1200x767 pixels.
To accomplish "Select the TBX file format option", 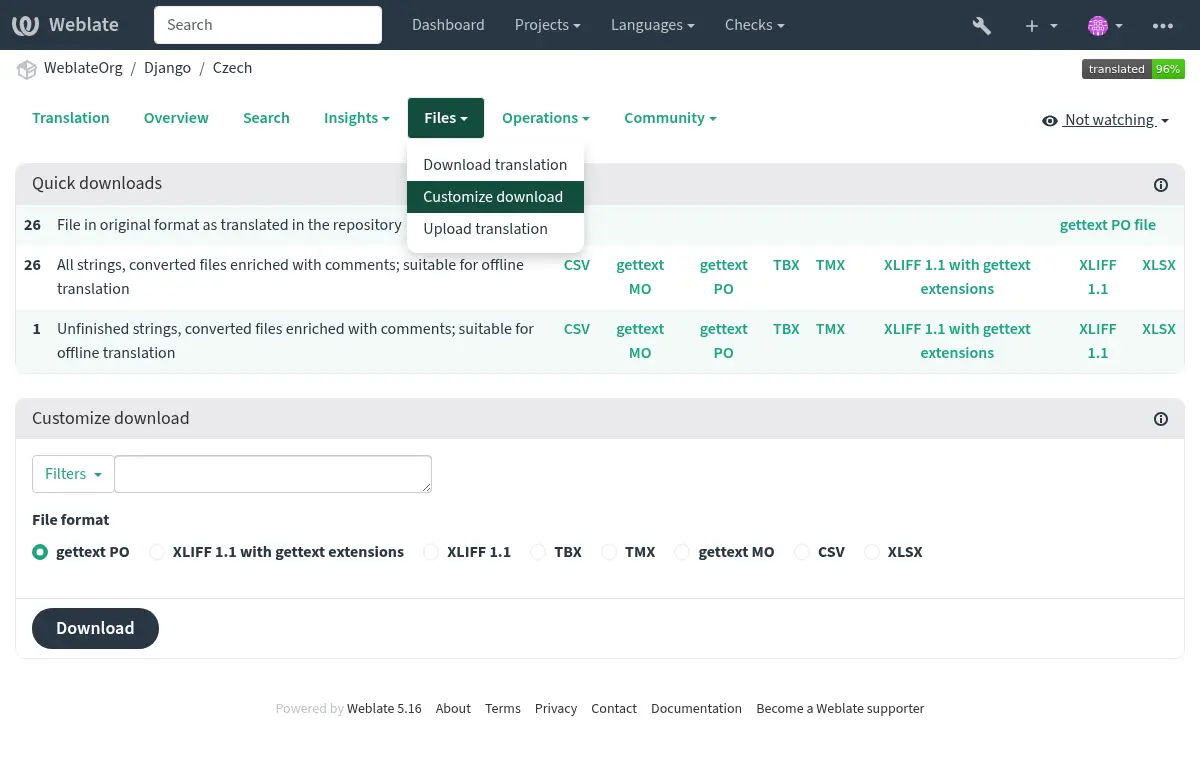I will point(538,552).
